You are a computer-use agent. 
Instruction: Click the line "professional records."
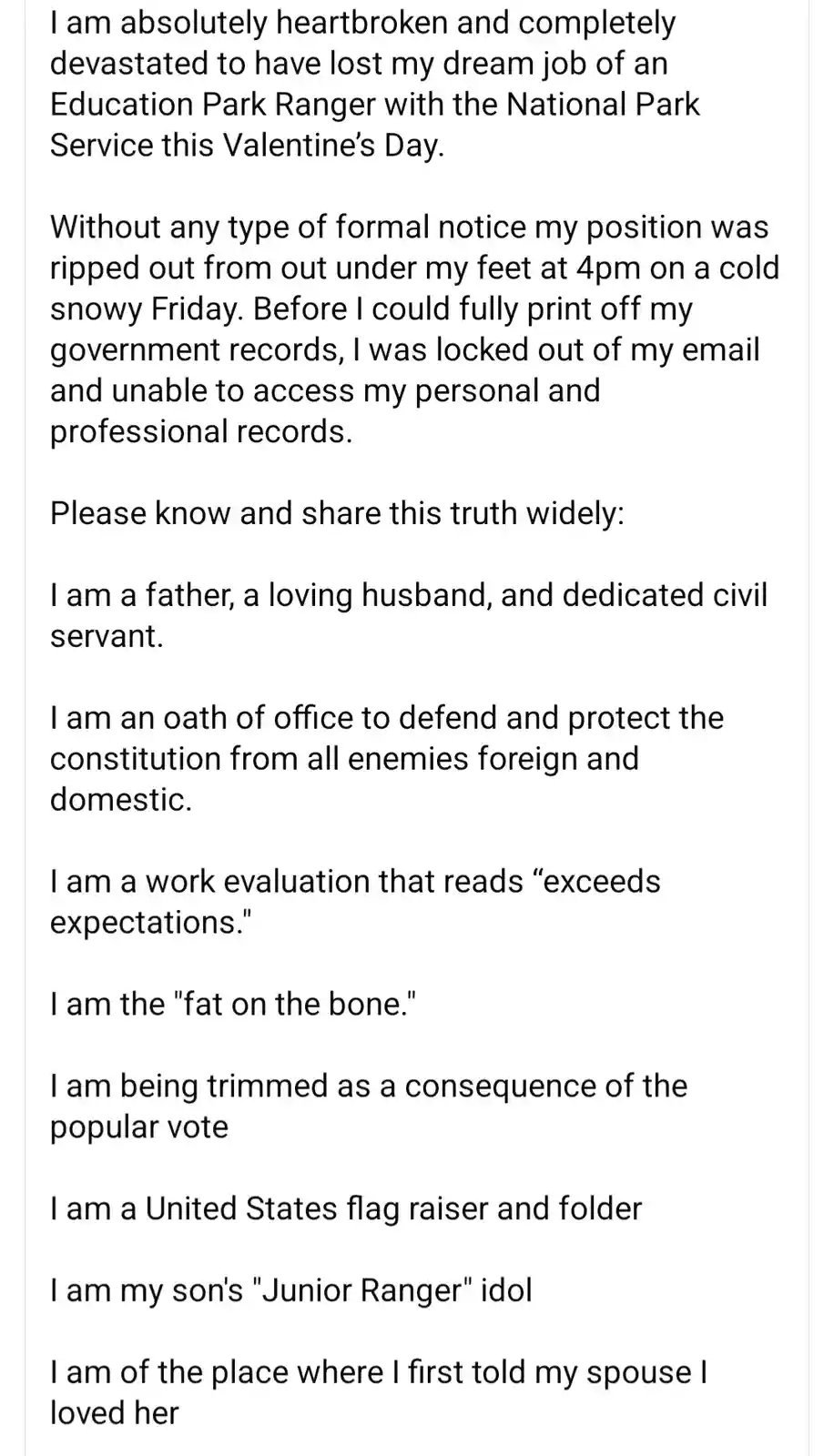point(201,431)
